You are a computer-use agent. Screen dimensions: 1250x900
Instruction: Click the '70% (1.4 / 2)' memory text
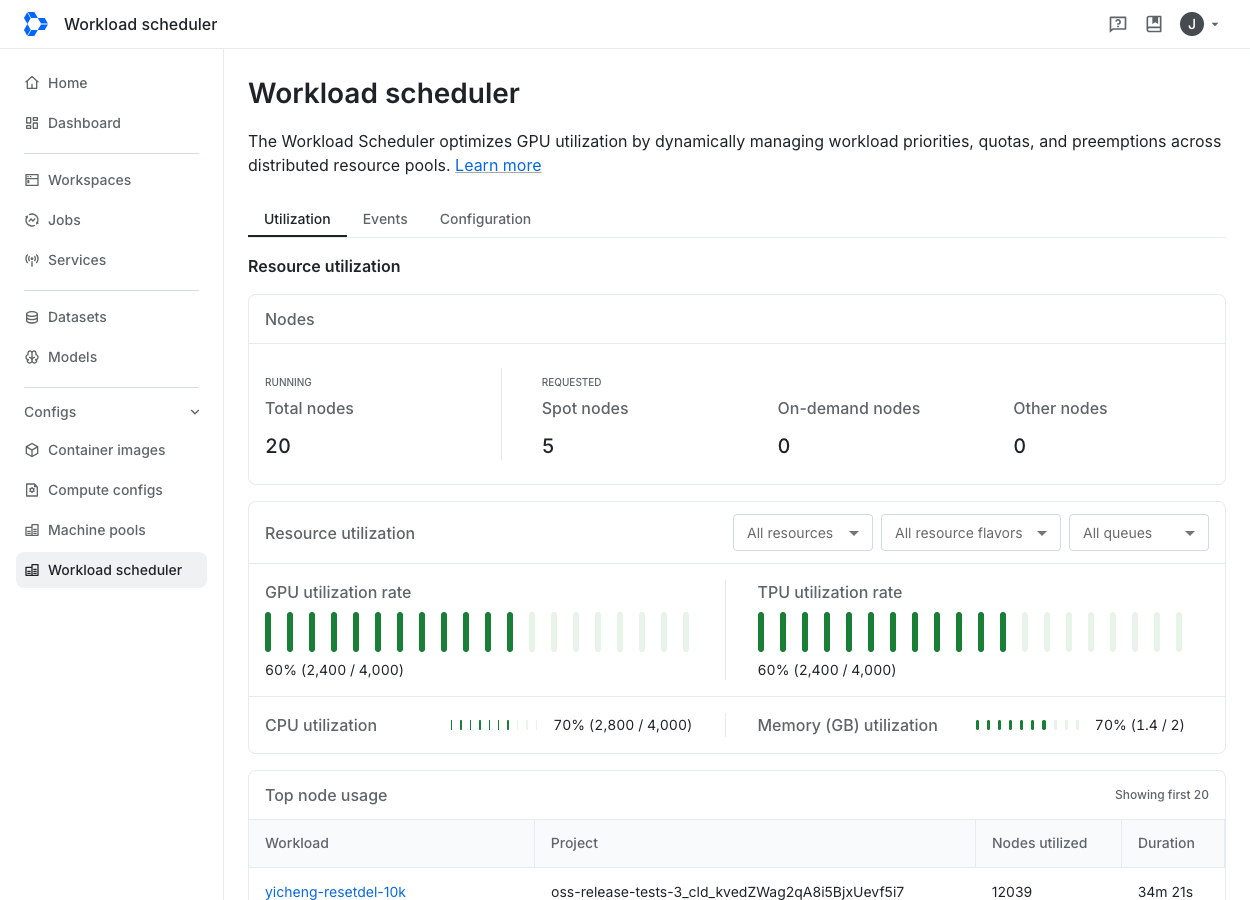1140,725
